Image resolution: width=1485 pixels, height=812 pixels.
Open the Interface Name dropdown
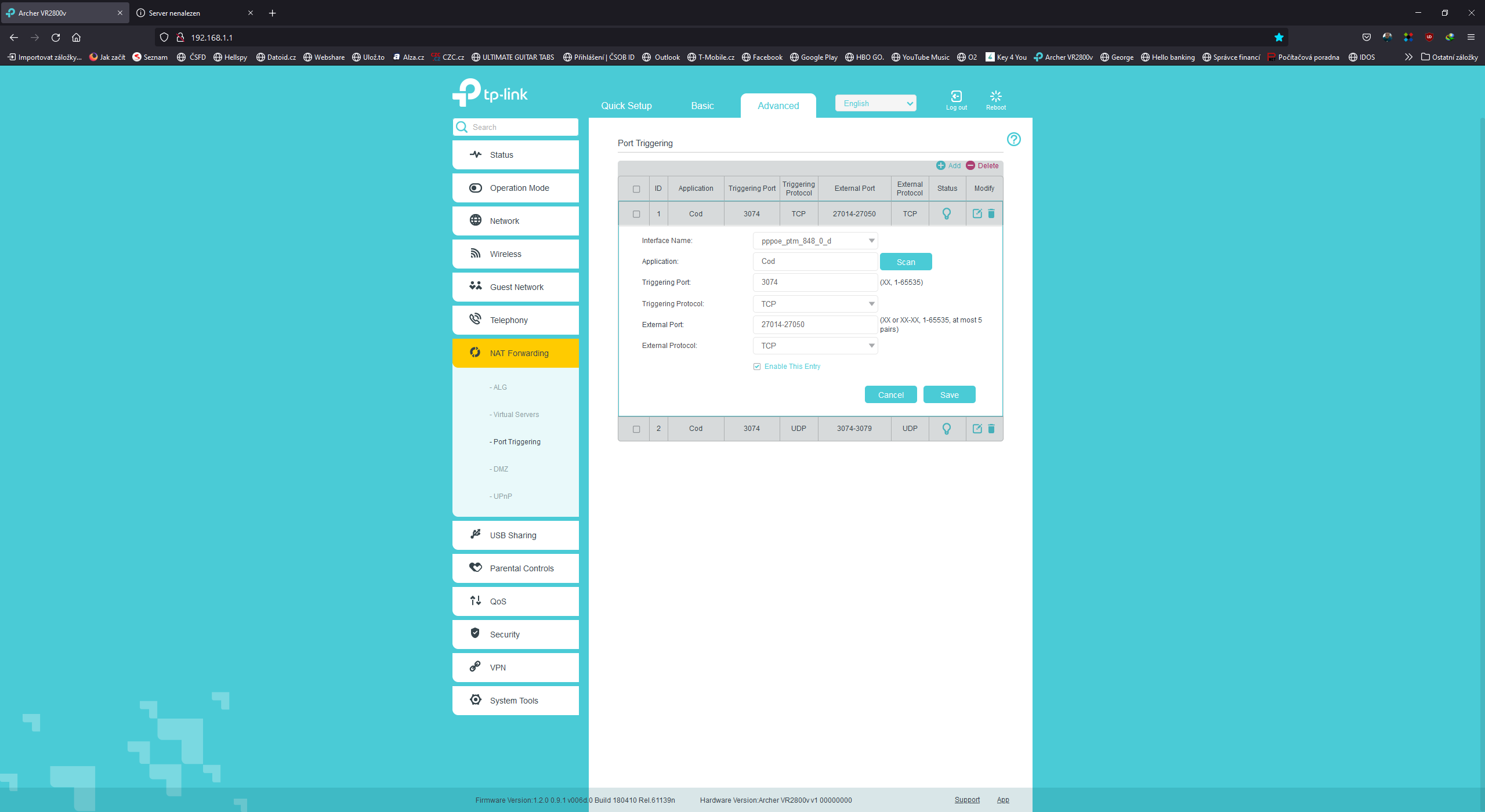[815, 241]
